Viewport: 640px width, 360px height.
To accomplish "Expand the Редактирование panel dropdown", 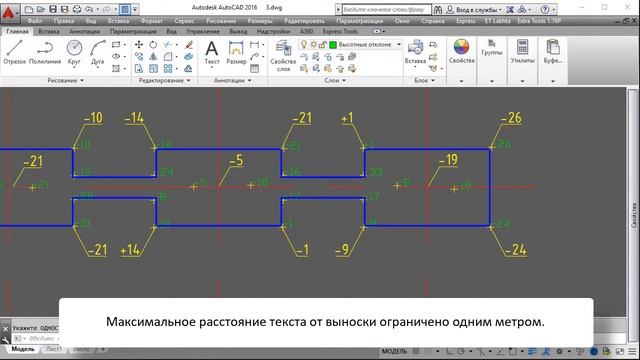I will [164, 80].
